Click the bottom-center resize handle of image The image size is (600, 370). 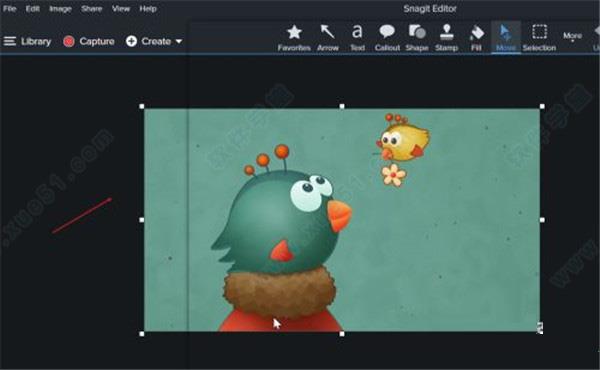pos(342,334)
